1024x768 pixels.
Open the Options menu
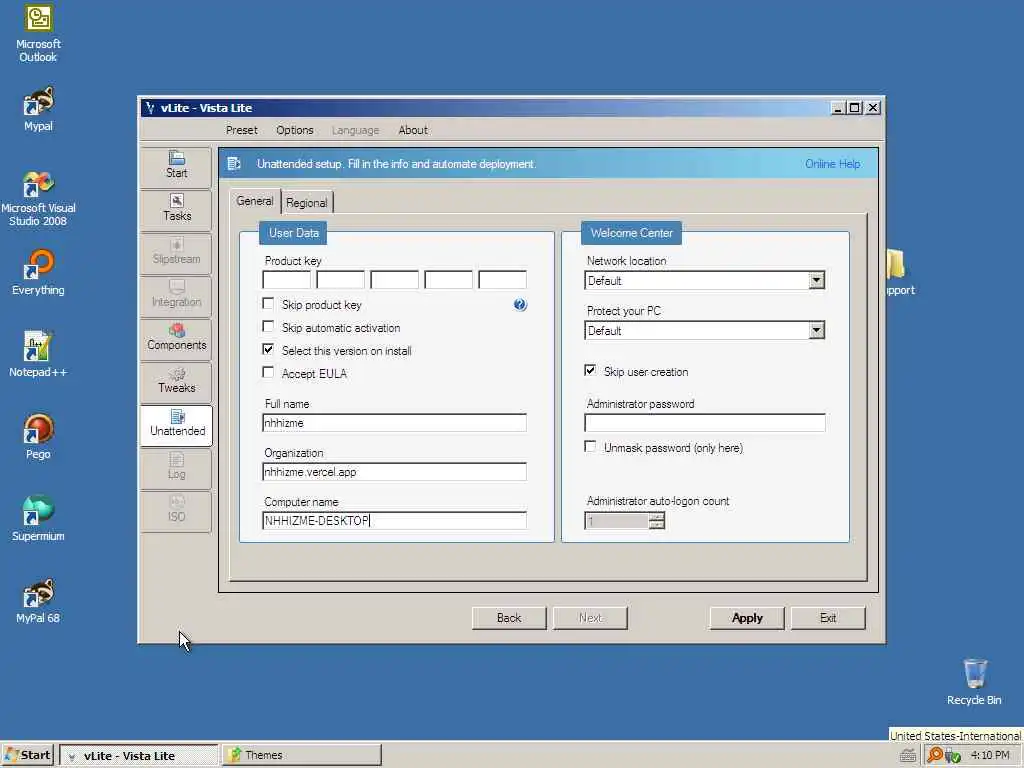(x=295, y=130)
